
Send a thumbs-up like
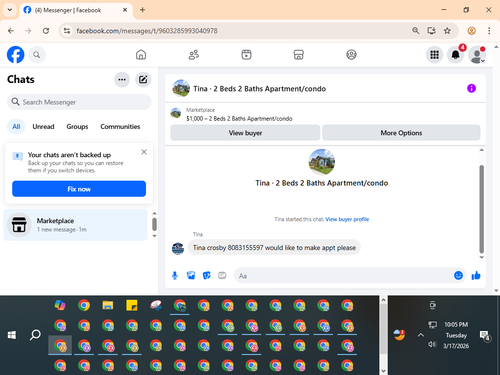(x=476, y=276)
